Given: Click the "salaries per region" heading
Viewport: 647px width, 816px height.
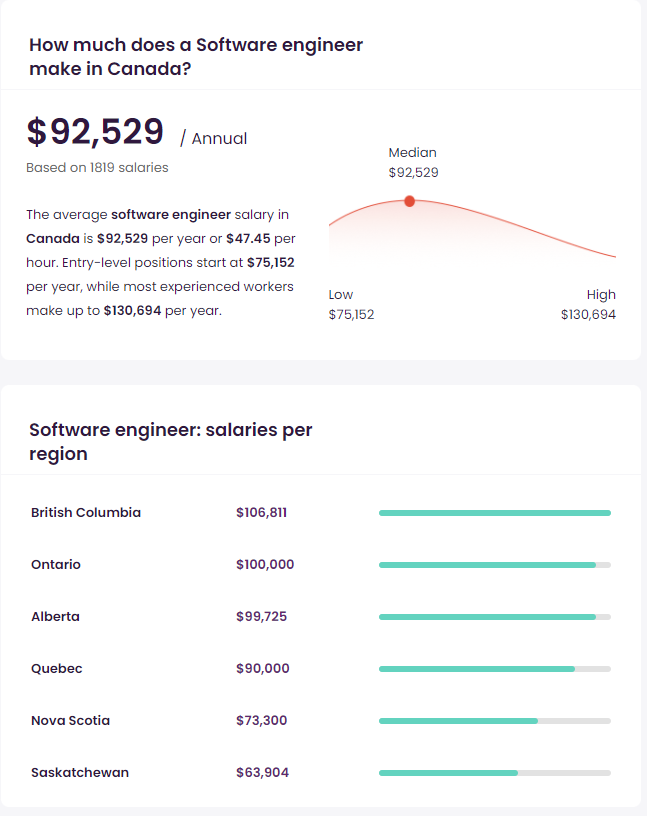Looking at the screenshot, I should pos(170,442).
